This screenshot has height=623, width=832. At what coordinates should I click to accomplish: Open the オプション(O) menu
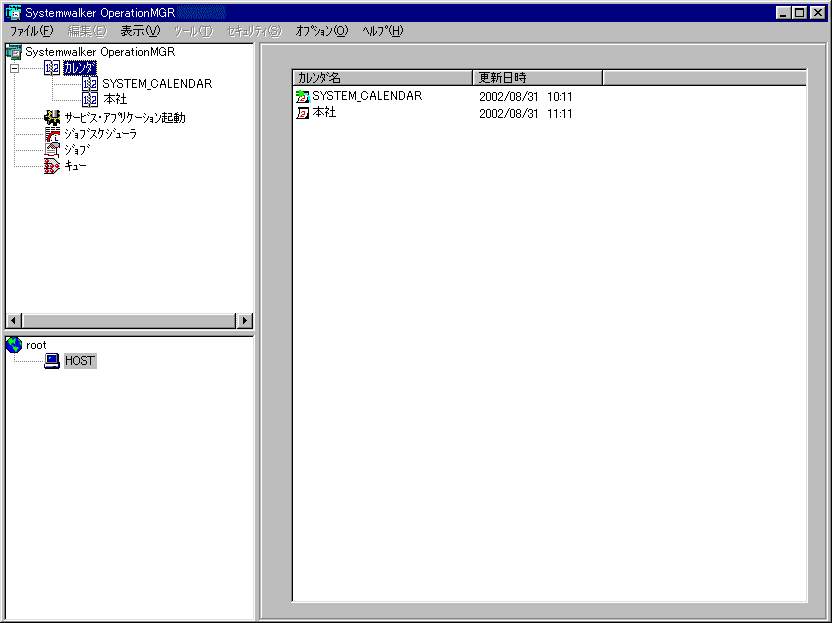322,31
